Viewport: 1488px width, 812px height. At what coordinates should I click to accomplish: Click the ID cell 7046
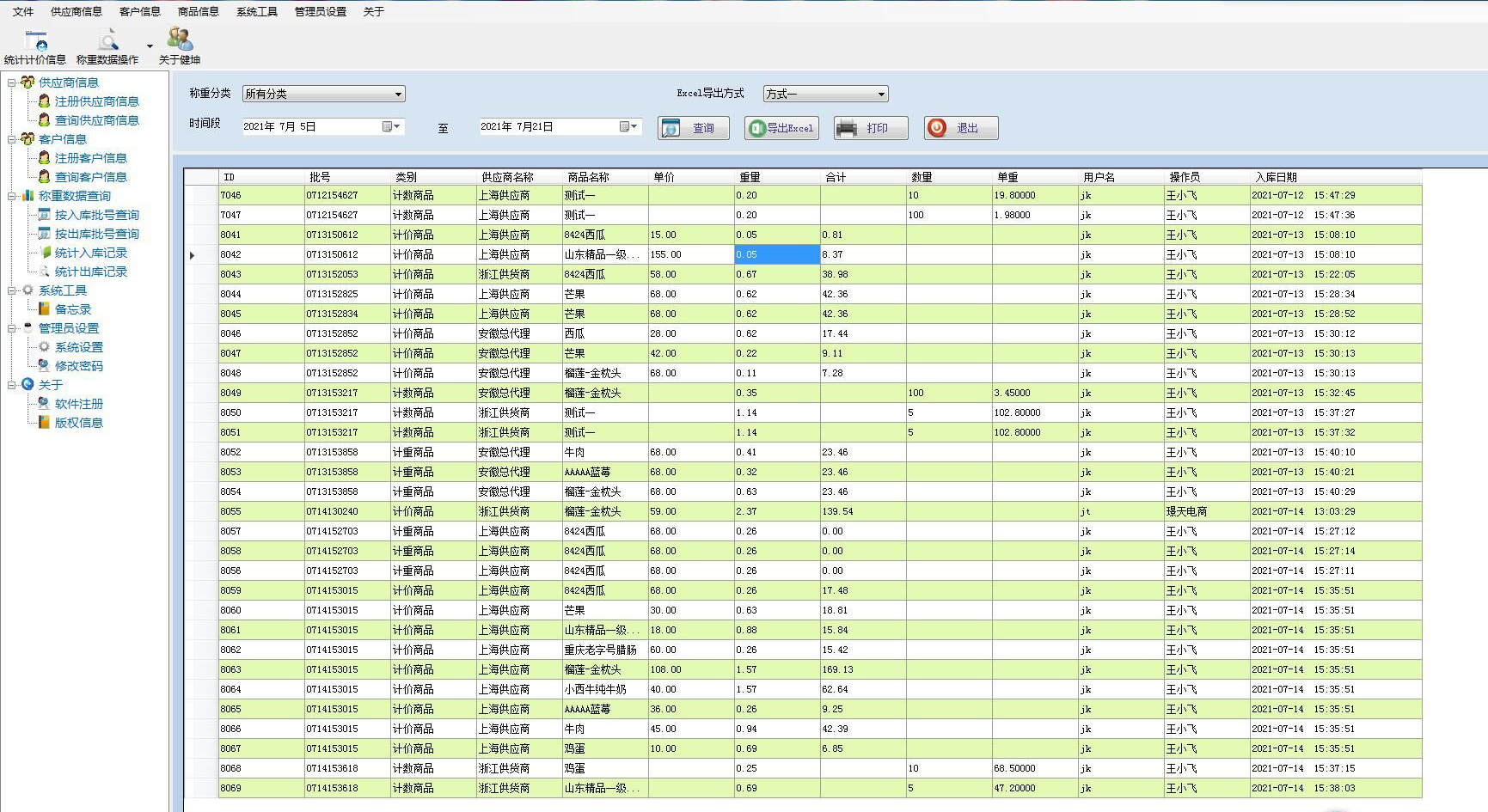[x=261, y=196]
